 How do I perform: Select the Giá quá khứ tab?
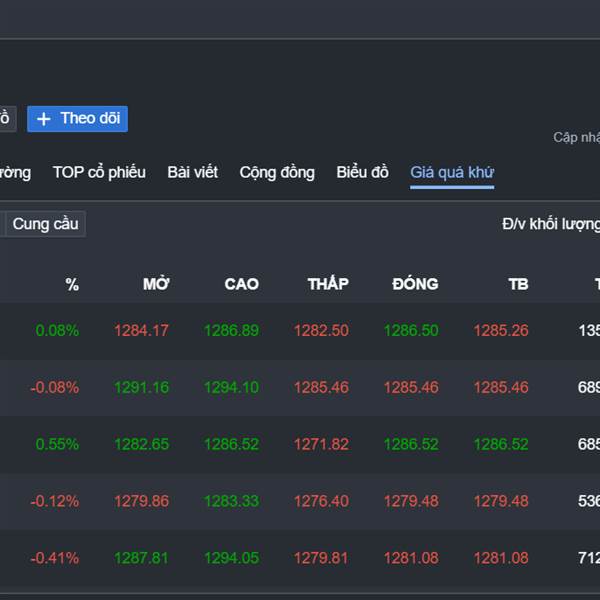click(x=452, y=173)
